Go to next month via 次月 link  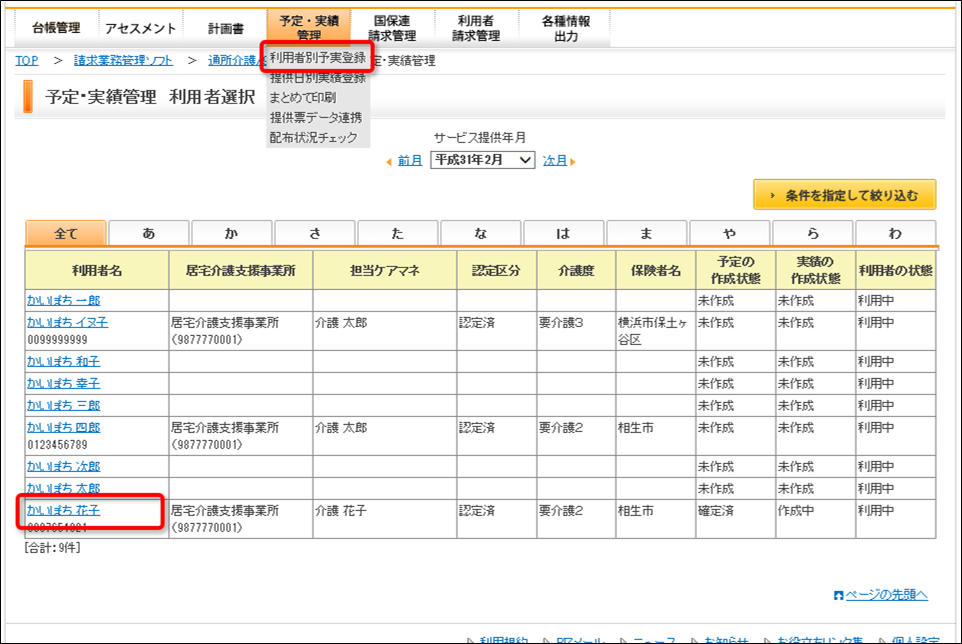(555, 161)
